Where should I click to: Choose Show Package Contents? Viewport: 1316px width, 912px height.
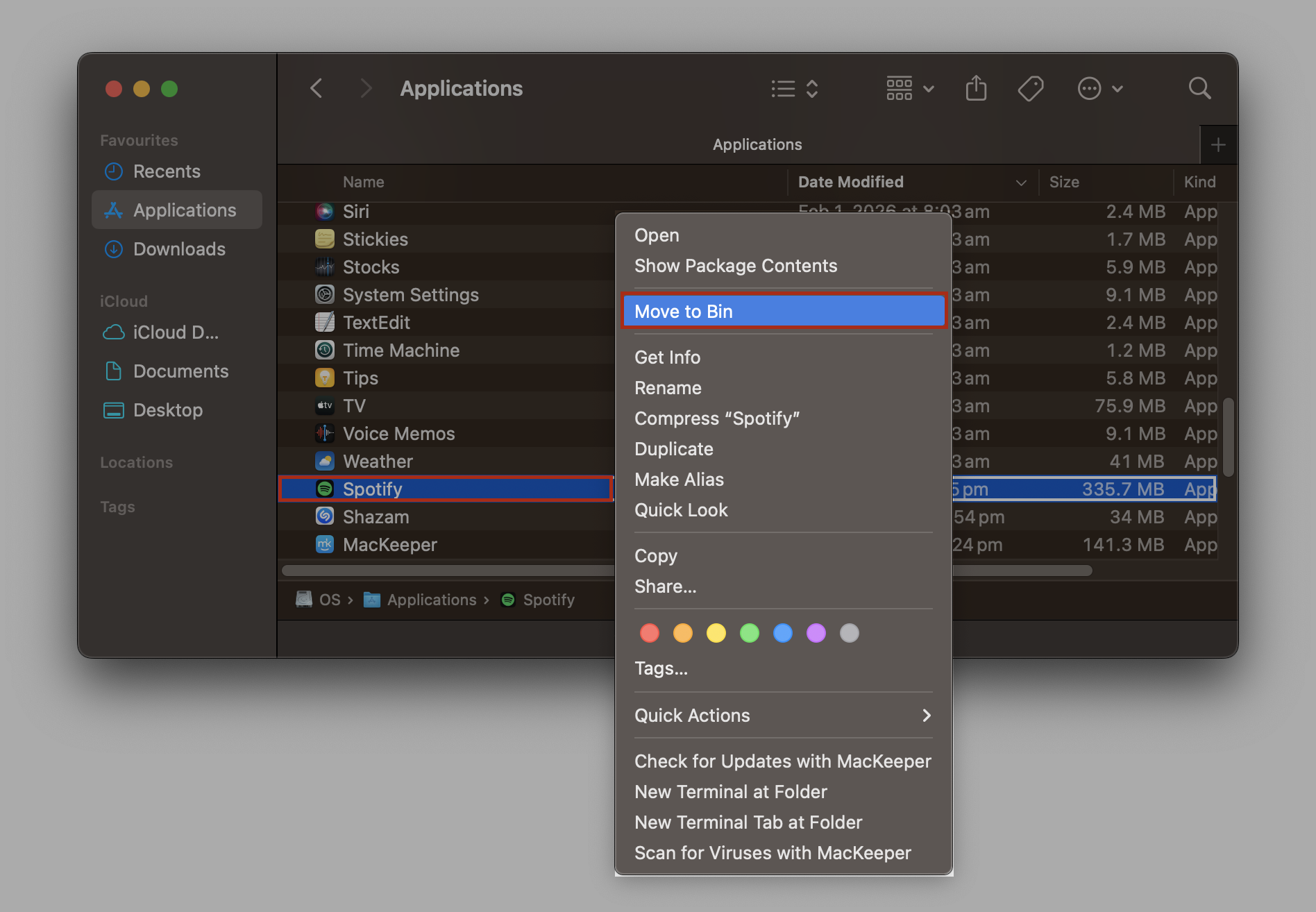point(784,266)
